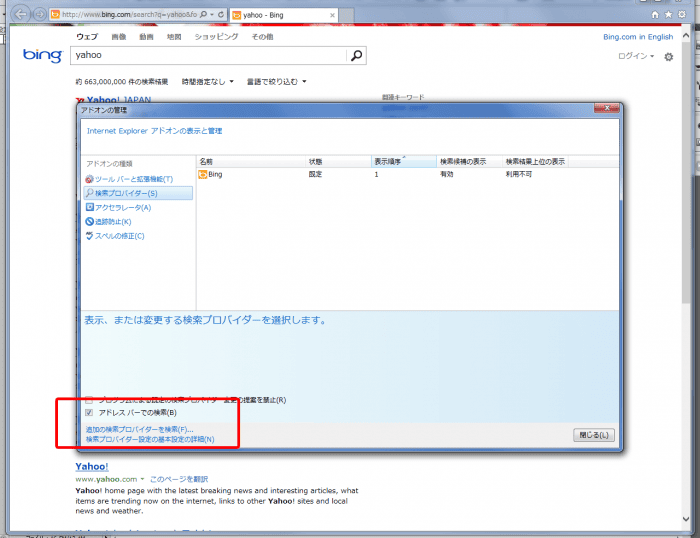Open Bing settings gear icon
This screenshot has height=538, width=700.
668,57
